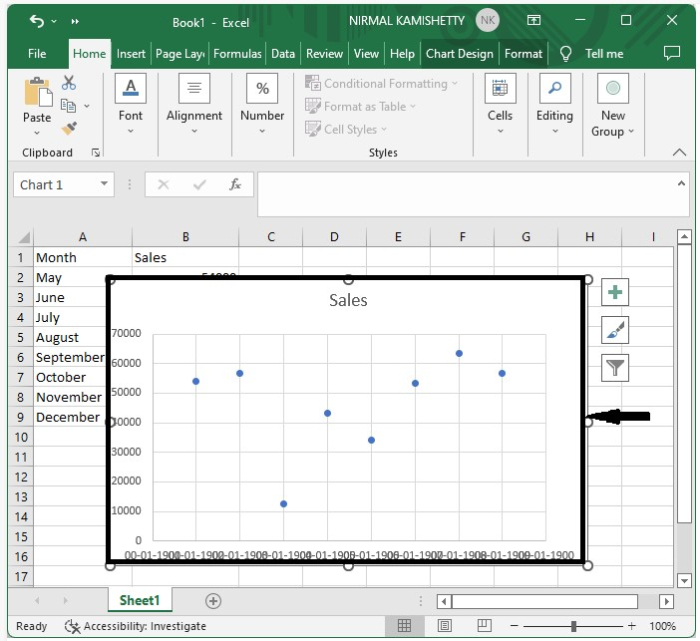The image size is (700, 641).
Task: Add a new sheet with plus
Action: tap(213, 601)
